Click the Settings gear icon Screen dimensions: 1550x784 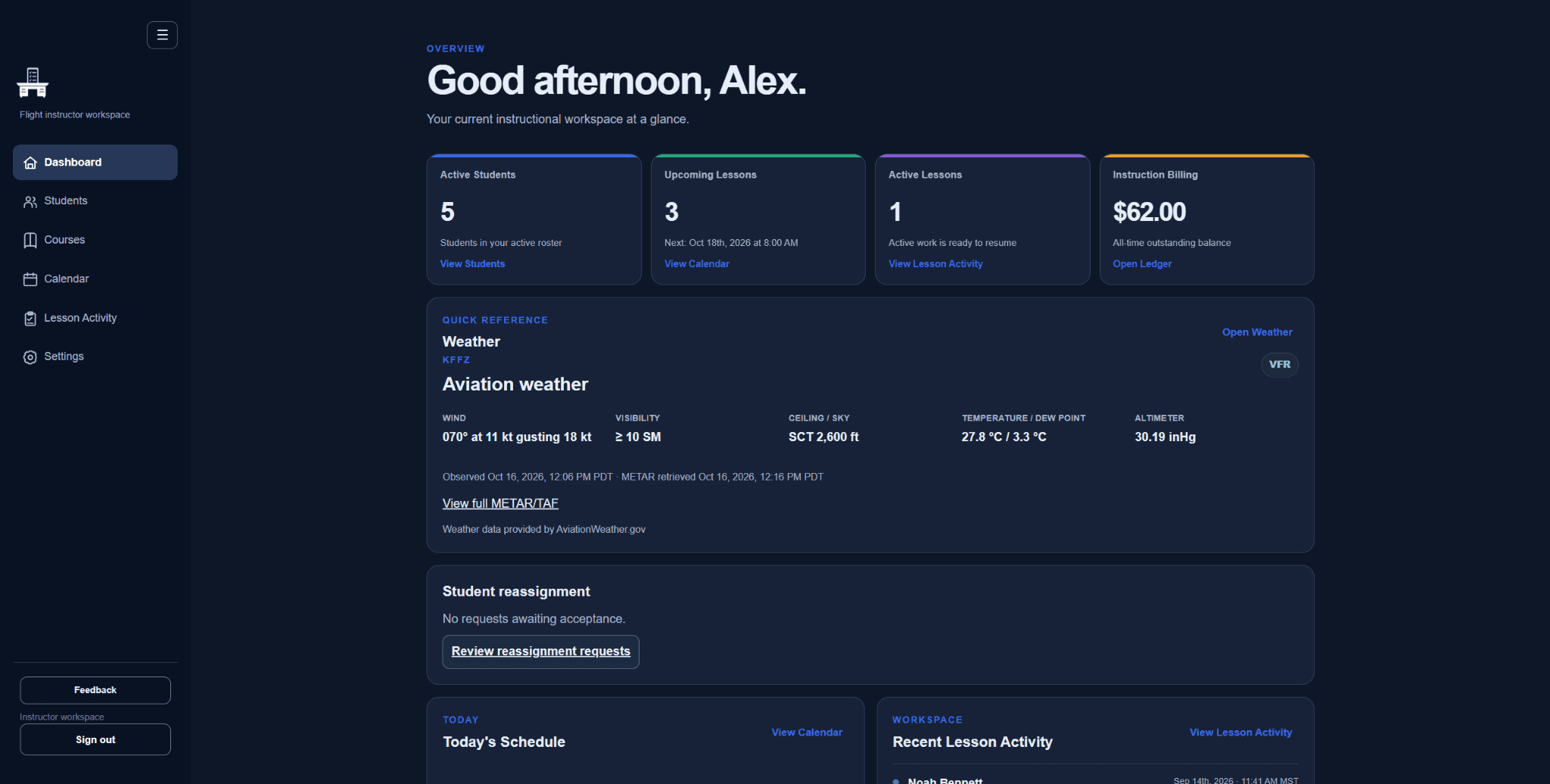pos(30,357)
